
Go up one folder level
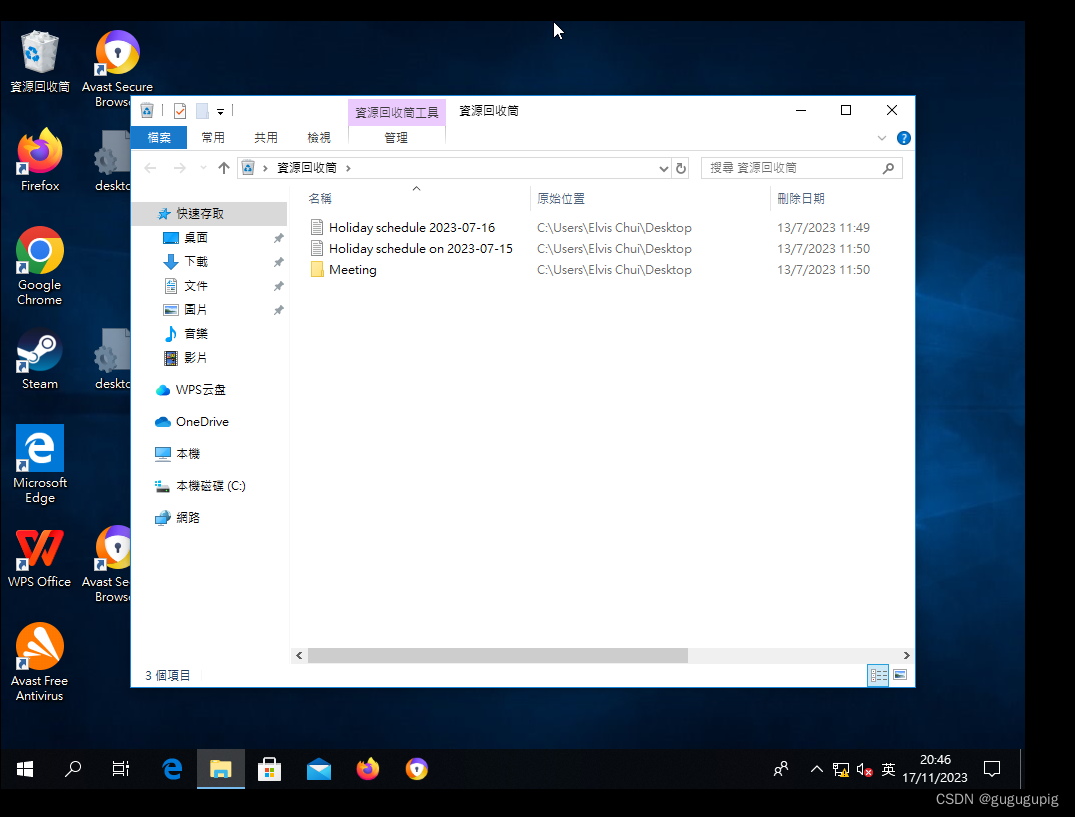[224, 168]
